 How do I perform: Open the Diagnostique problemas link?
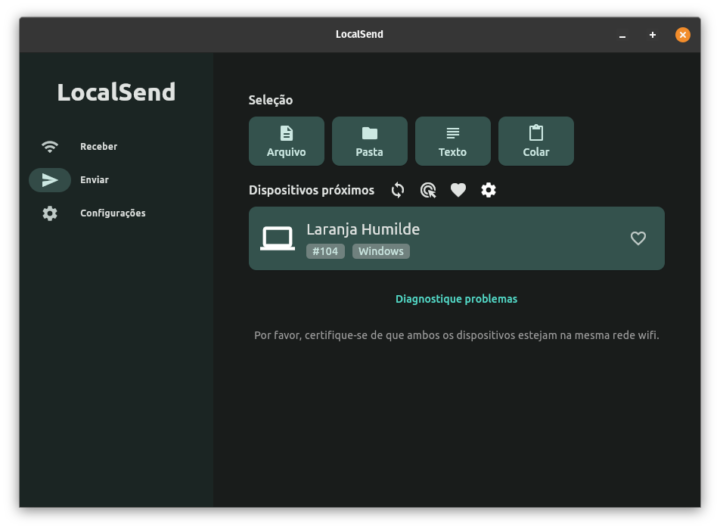coord(456,299)
